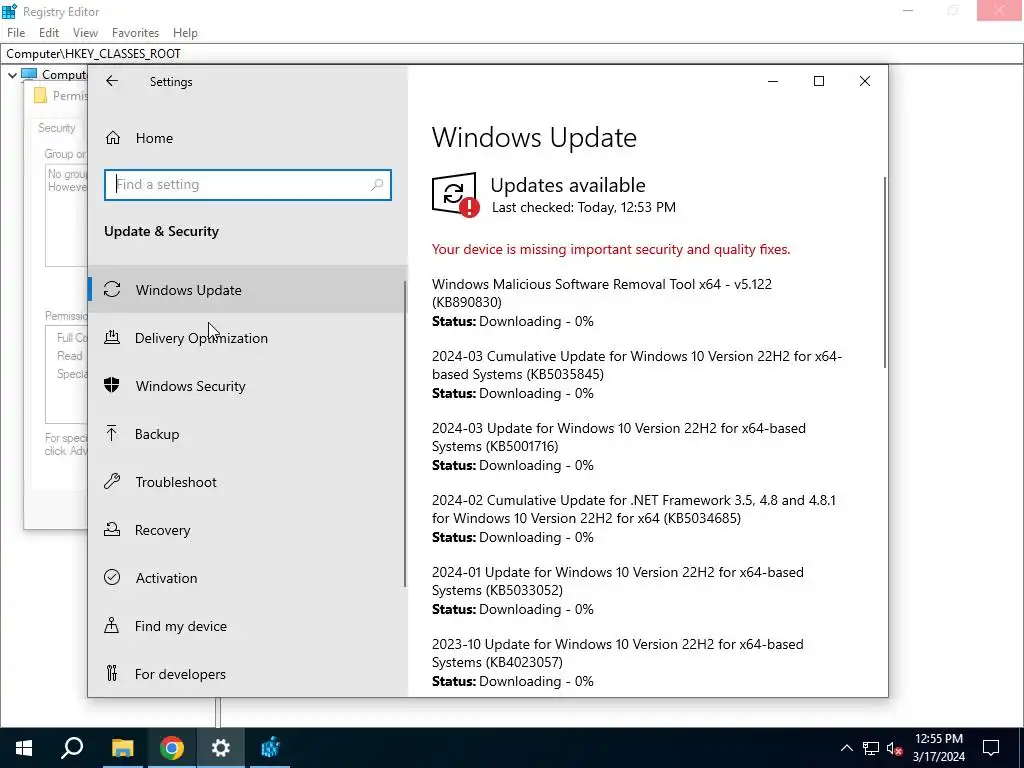
Task: Click the Settings content vertical scrollbar
Action: click(x=885, y=272)
